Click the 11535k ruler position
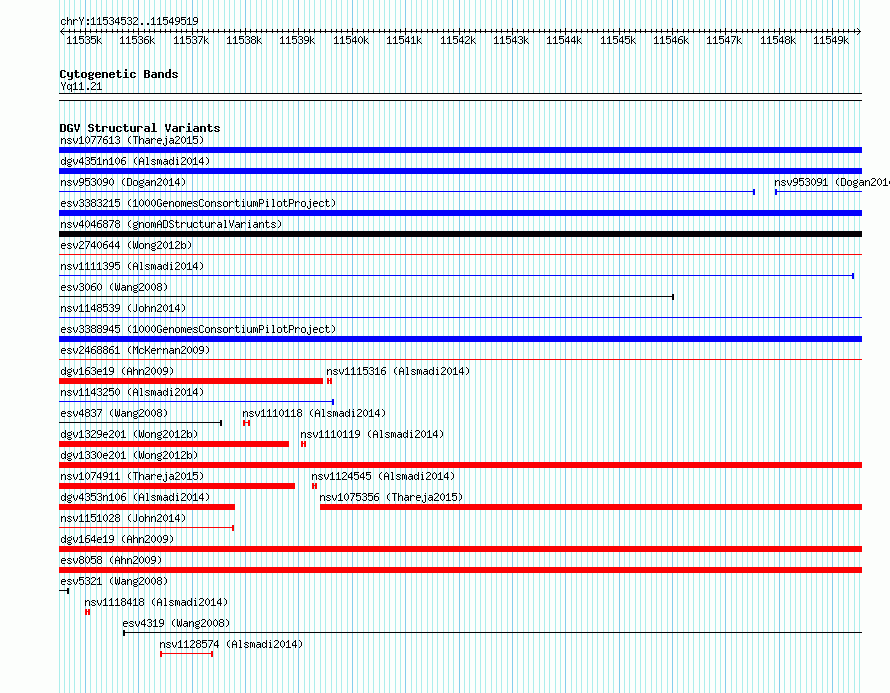This screenshot has width=890, height=693. 84,40
